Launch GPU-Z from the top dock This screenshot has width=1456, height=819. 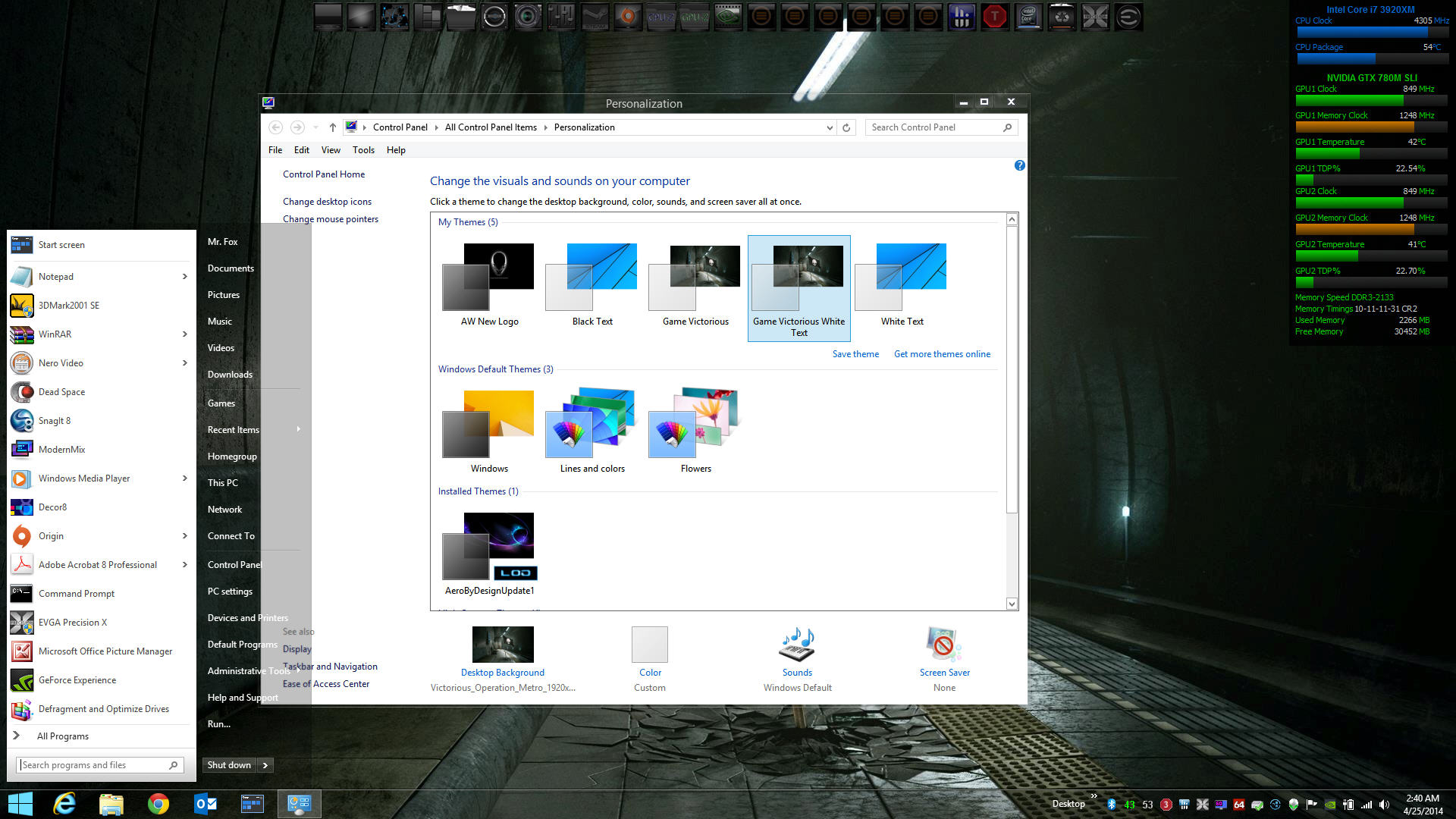tap(695, 17)
